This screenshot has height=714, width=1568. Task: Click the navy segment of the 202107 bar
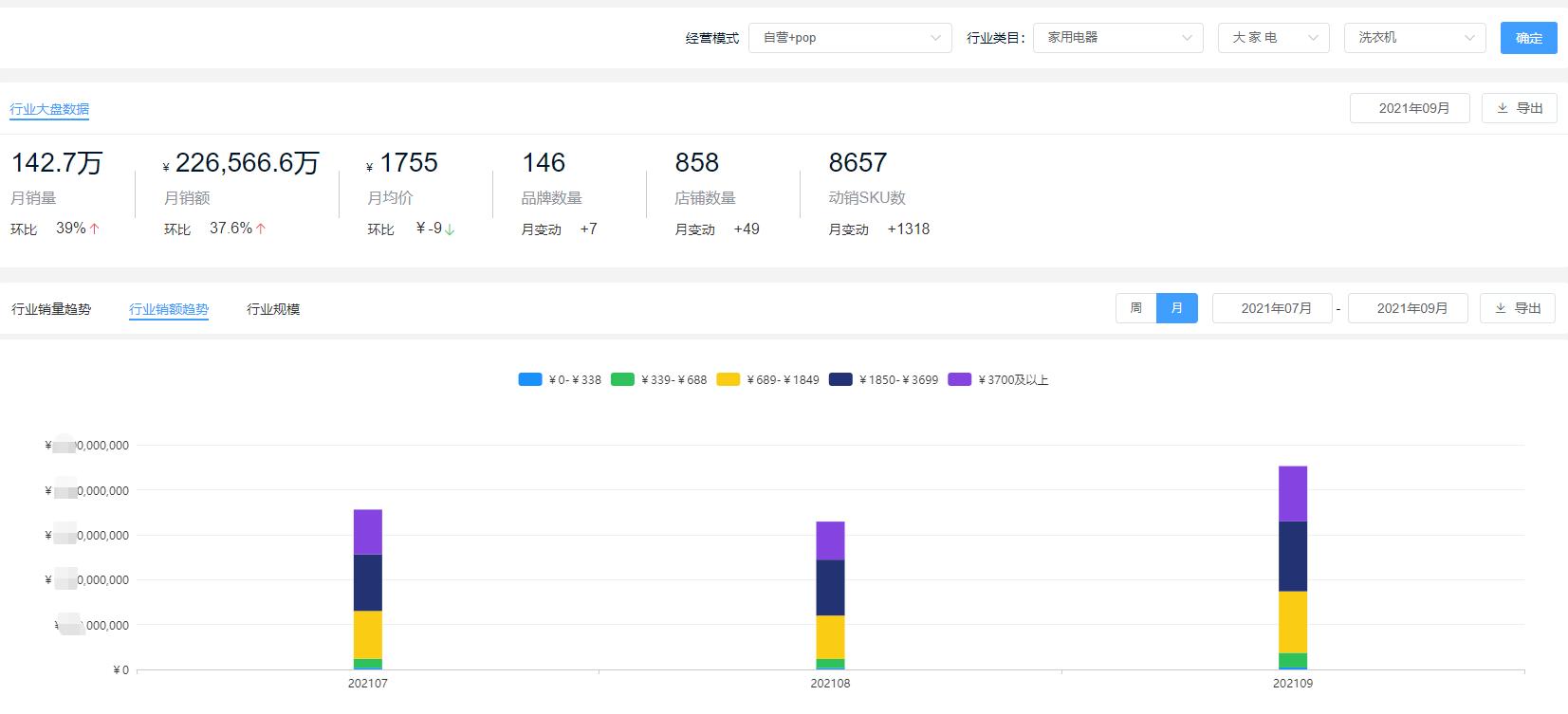368,583
